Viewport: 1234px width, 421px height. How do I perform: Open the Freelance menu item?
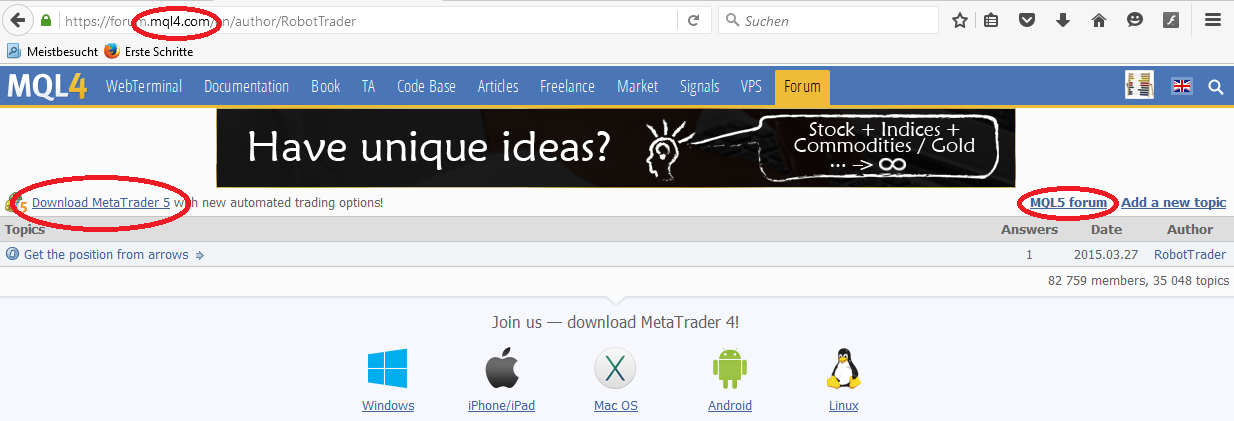point(568,86)
